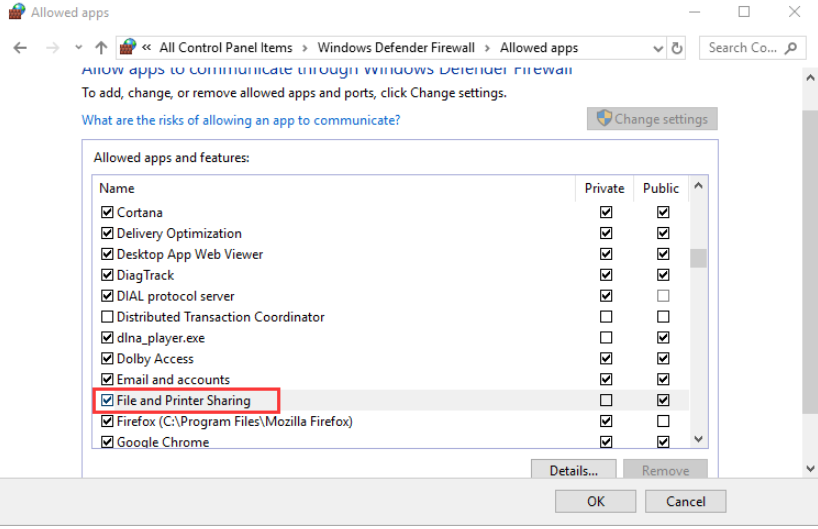Open Windows Defender Firewall breadcrumb
This screenshot has width=818, height=529.
(x=396, y=47)
